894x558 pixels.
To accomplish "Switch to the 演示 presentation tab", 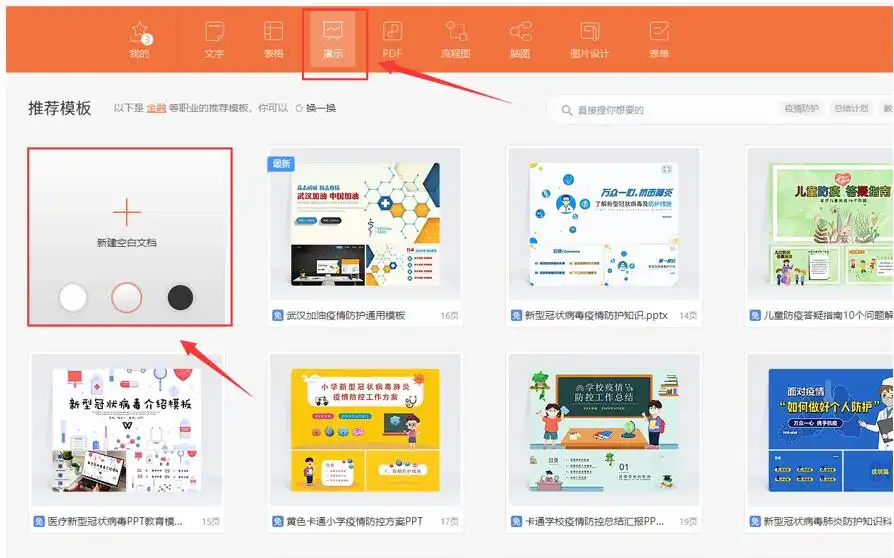I will [x=334, y=38].
